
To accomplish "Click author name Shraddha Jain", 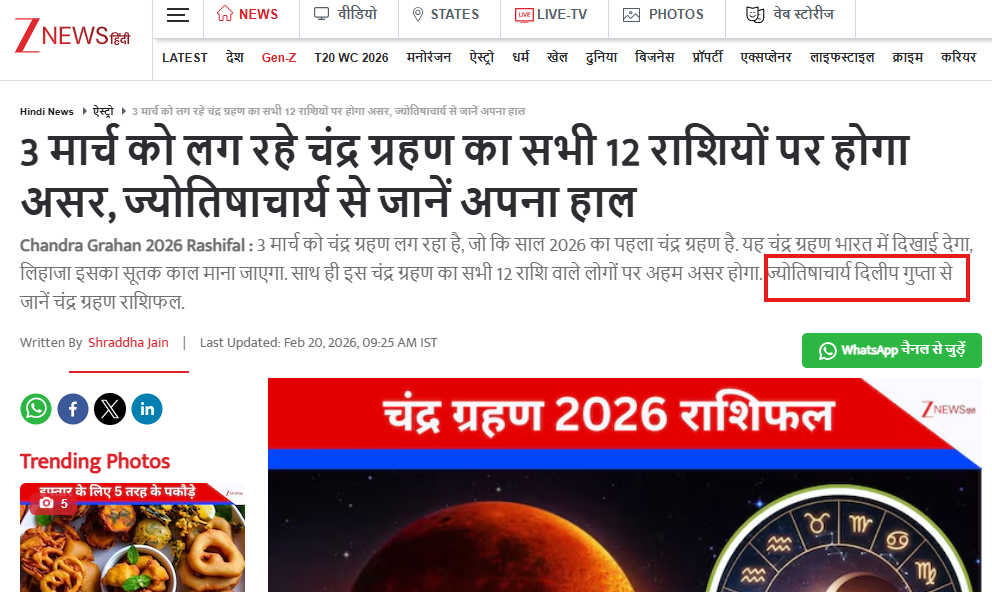I will (128, 343).
